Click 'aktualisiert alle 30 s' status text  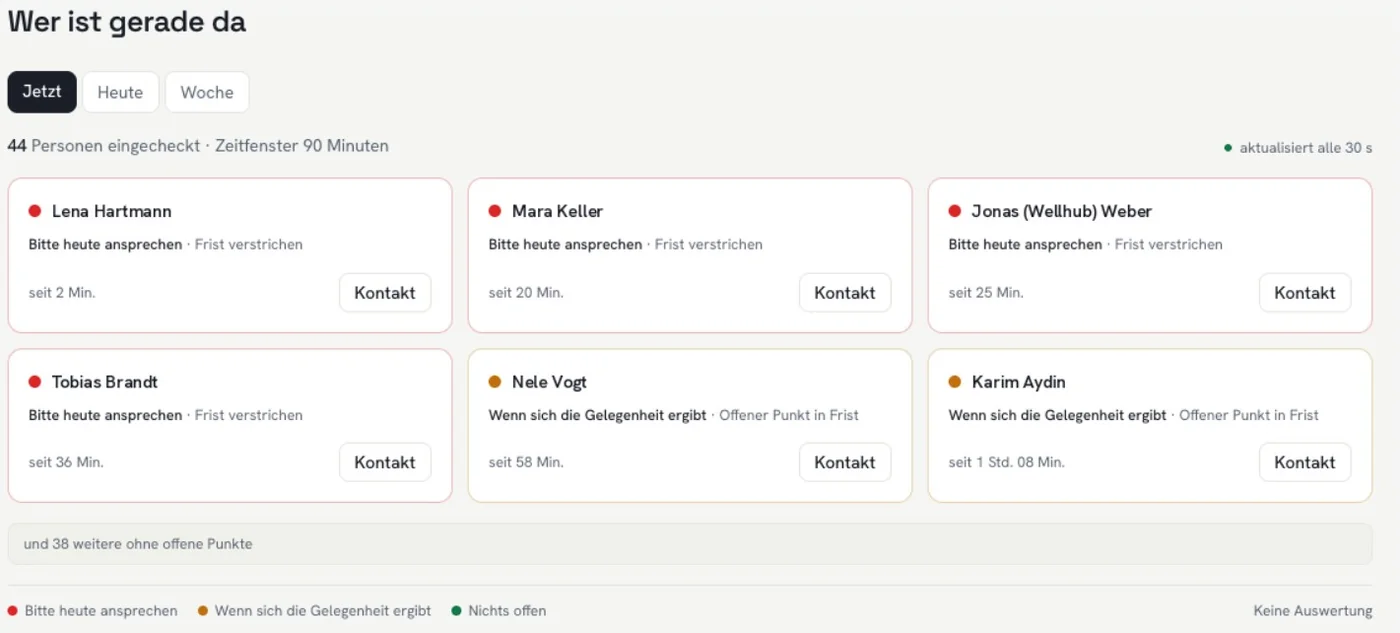pos(1306,148)
